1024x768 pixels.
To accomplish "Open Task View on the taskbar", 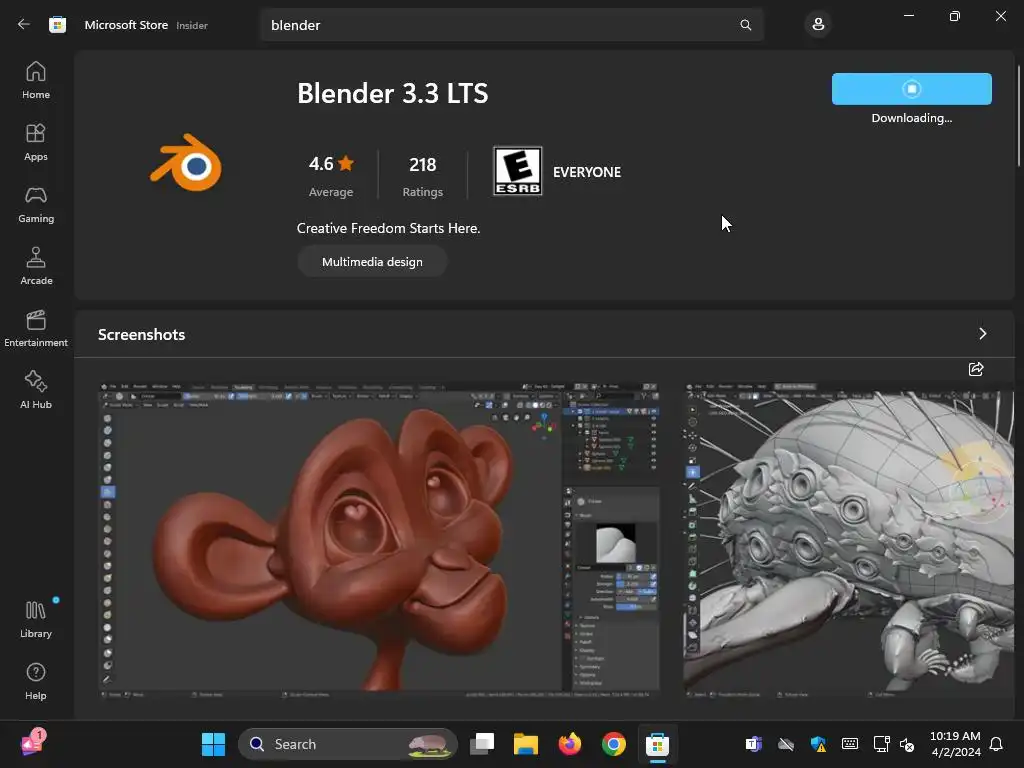I will pos(482,744).
